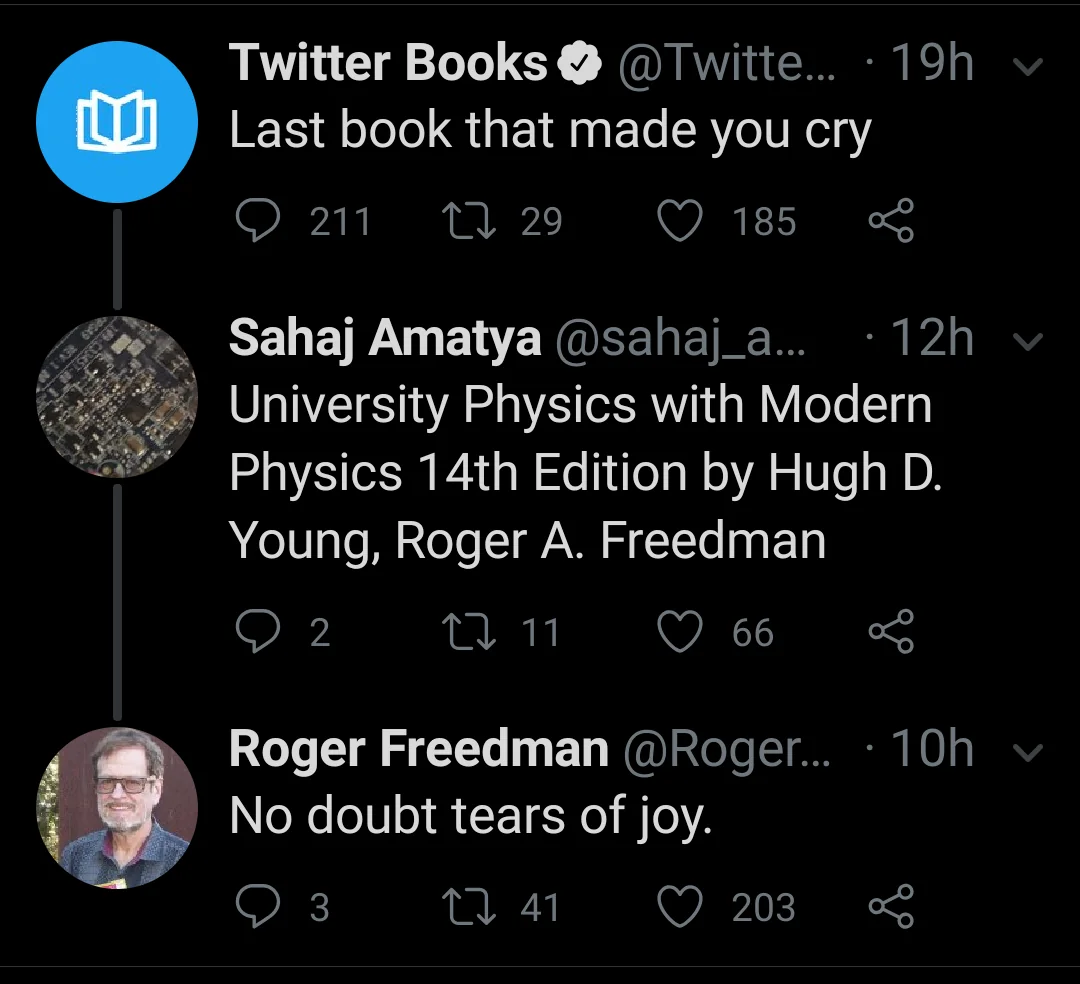Like Roger Freedman's tweet
This screenshot has width=1080, height=984.
pos(680,907)
